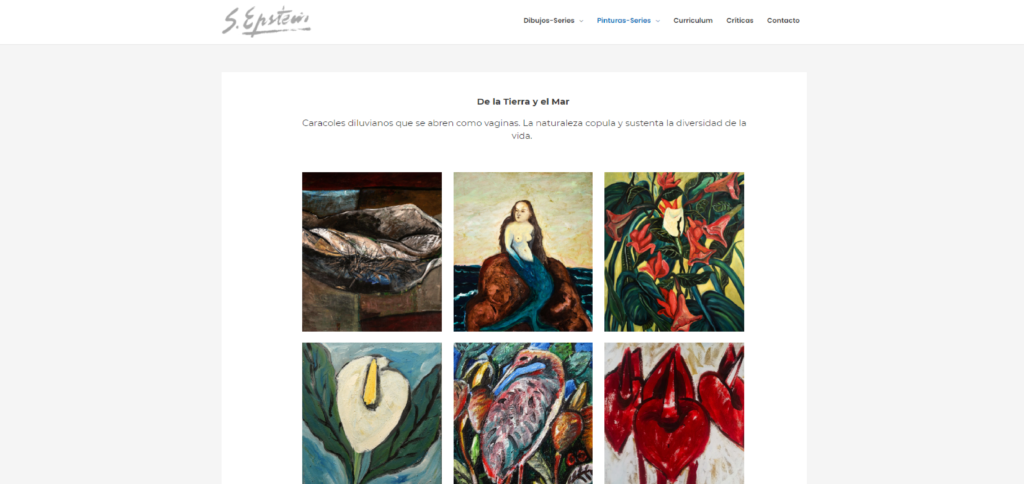The width and height of the screenshot is (1024, 484).
Task: Navigate to the Contacto page
Action: coord(783,20)
